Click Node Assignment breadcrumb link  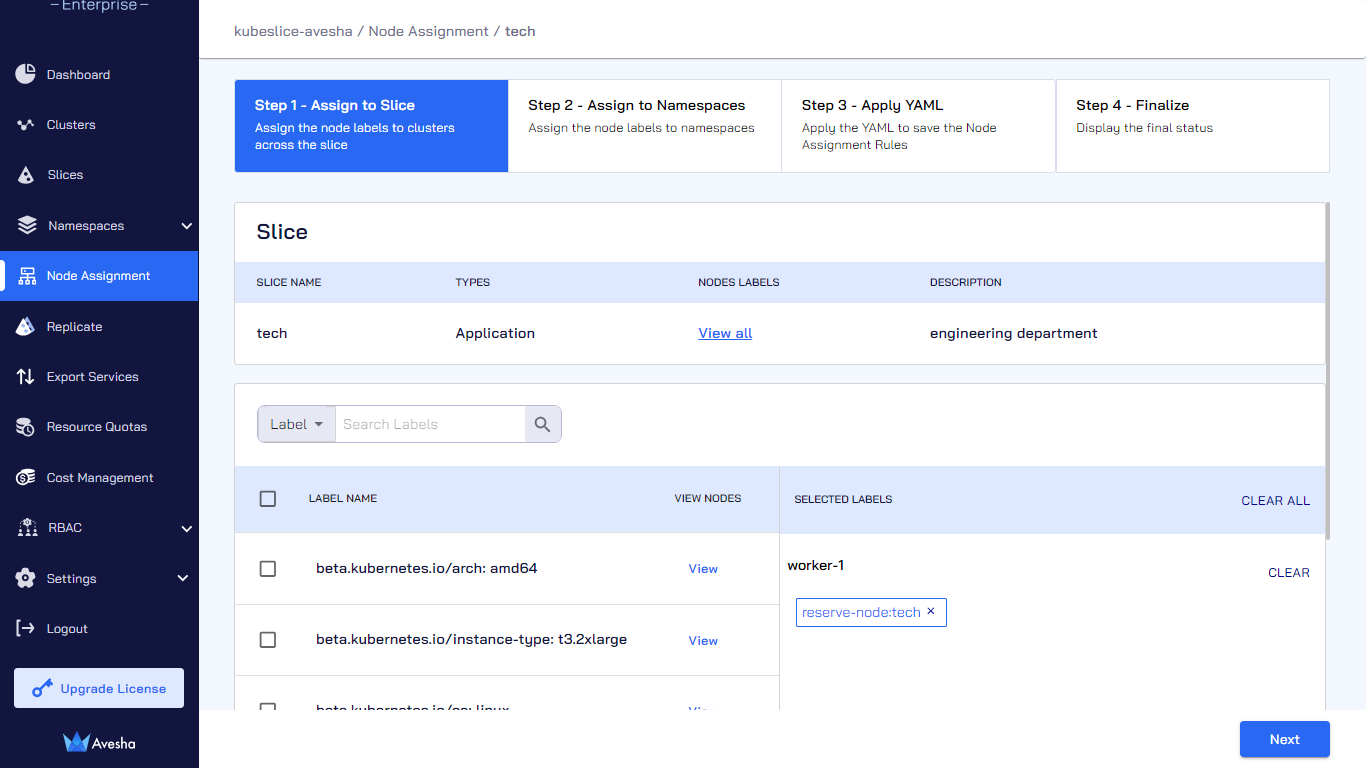coord(428,31)
